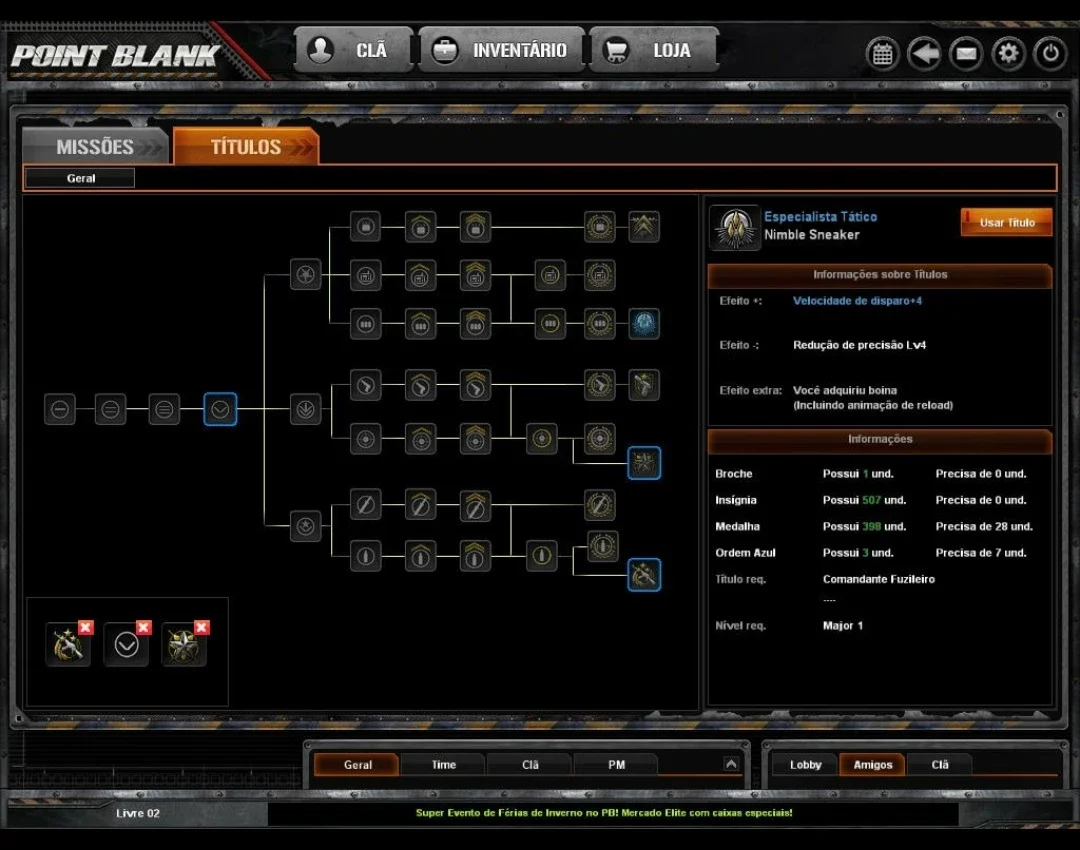
Task: Remove the equipped star emblem title
Action: [201, 628]
